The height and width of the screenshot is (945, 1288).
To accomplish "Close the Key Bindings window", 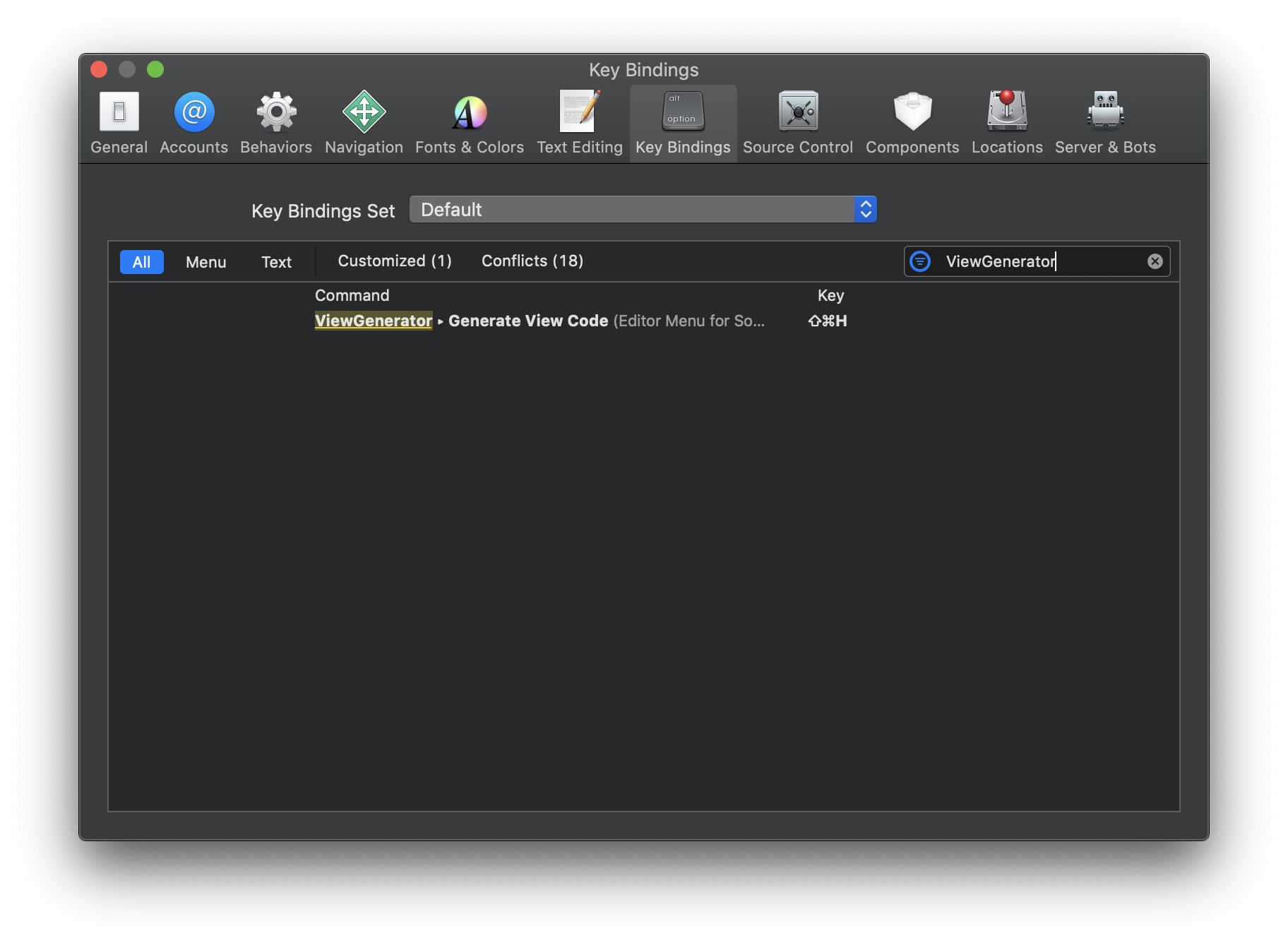I will pyautogui.click(x=99, y=69).
